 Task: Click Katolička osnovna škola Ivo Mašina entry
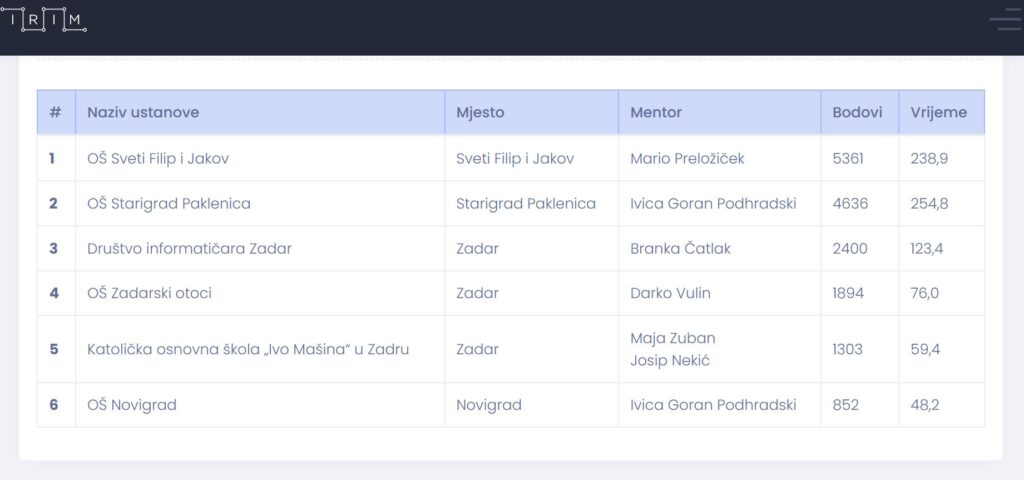coord(248,349)
